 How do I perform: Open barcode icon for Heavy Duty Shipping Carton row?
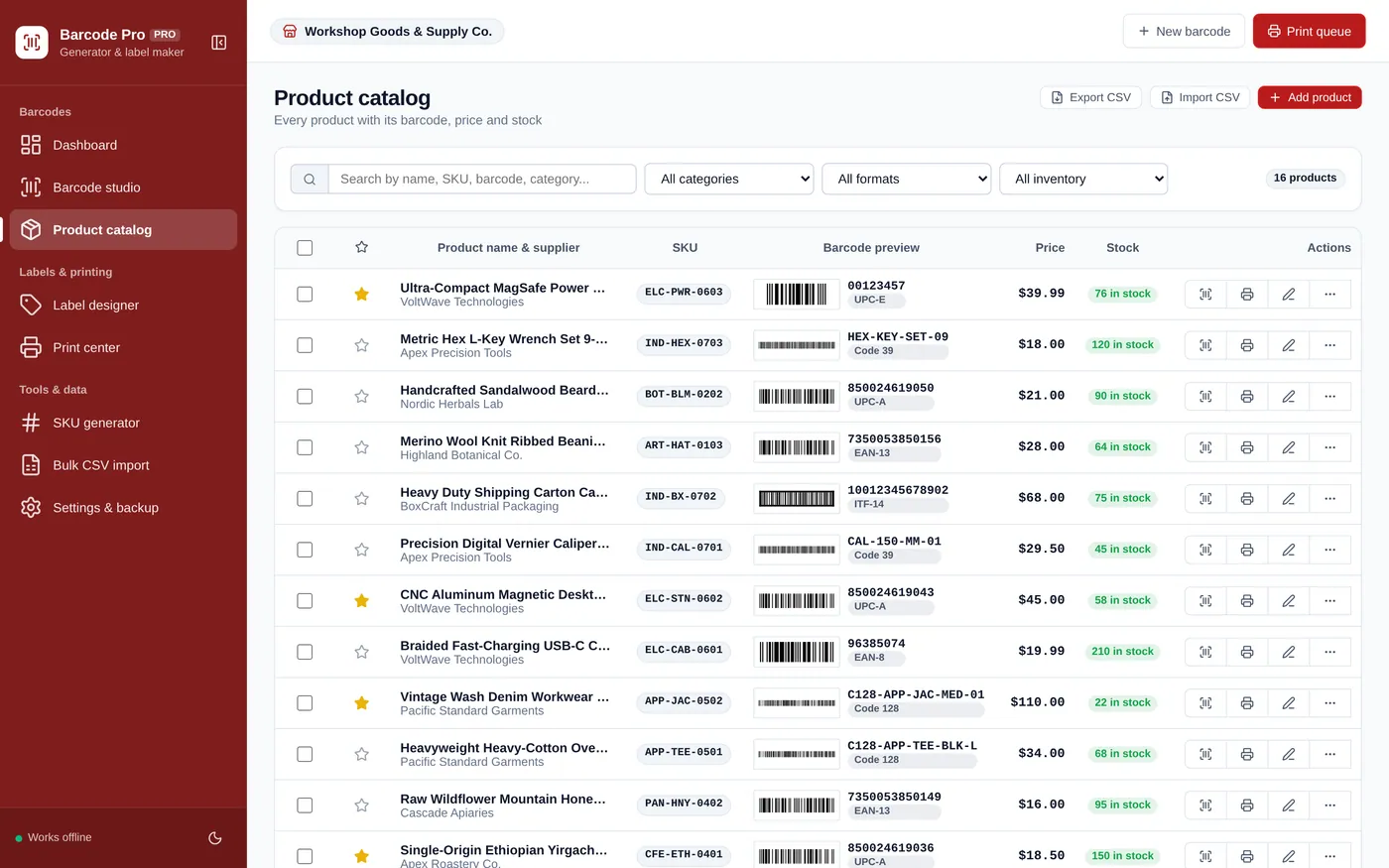[x=1205, y=498]
